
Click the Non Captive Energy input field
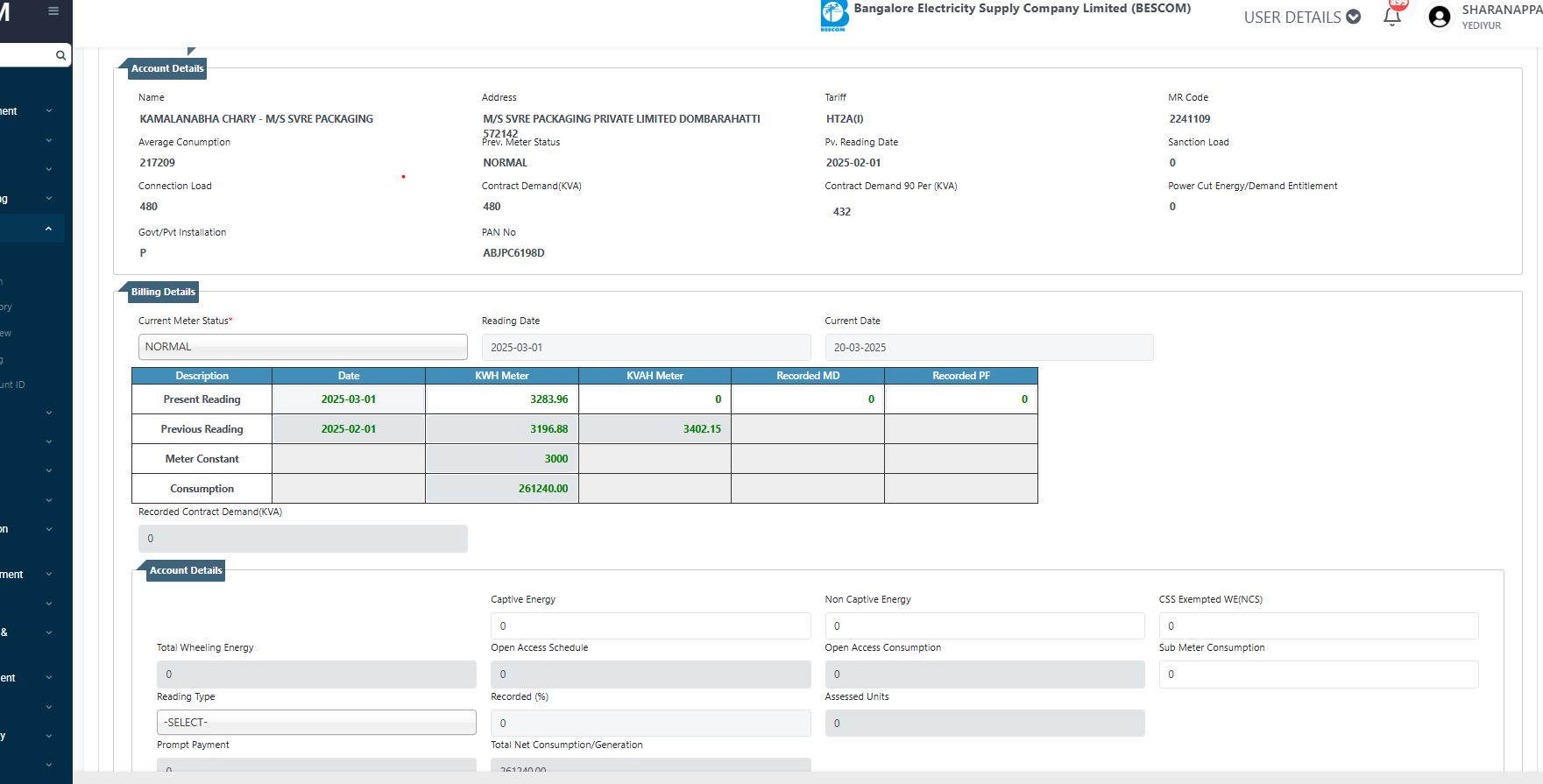[x=985, y=626]
